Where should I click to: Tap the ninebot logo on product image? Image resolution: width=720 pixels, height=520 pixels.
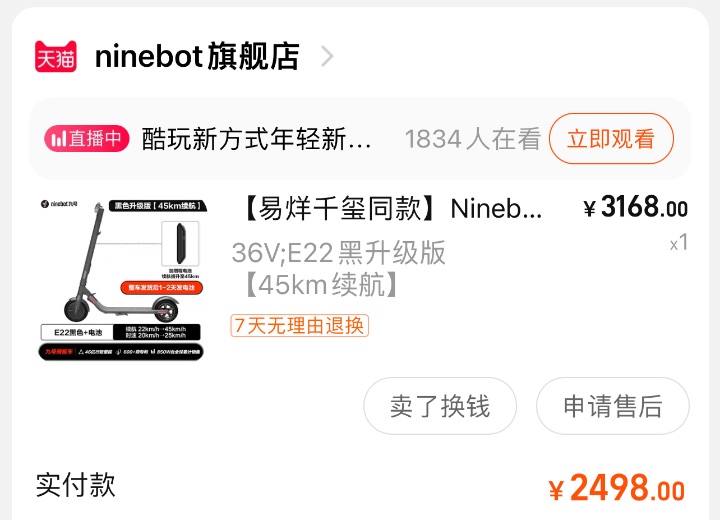[59, 204]
